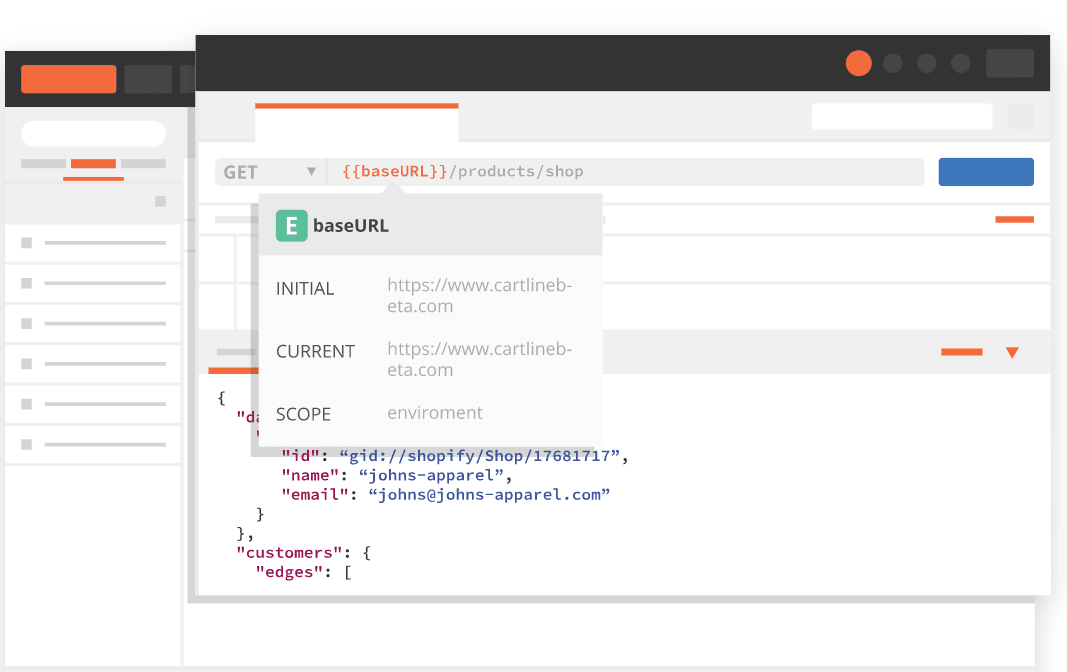Click the CURRENT value https://www.cartlinebeta.com

point(480,359)
